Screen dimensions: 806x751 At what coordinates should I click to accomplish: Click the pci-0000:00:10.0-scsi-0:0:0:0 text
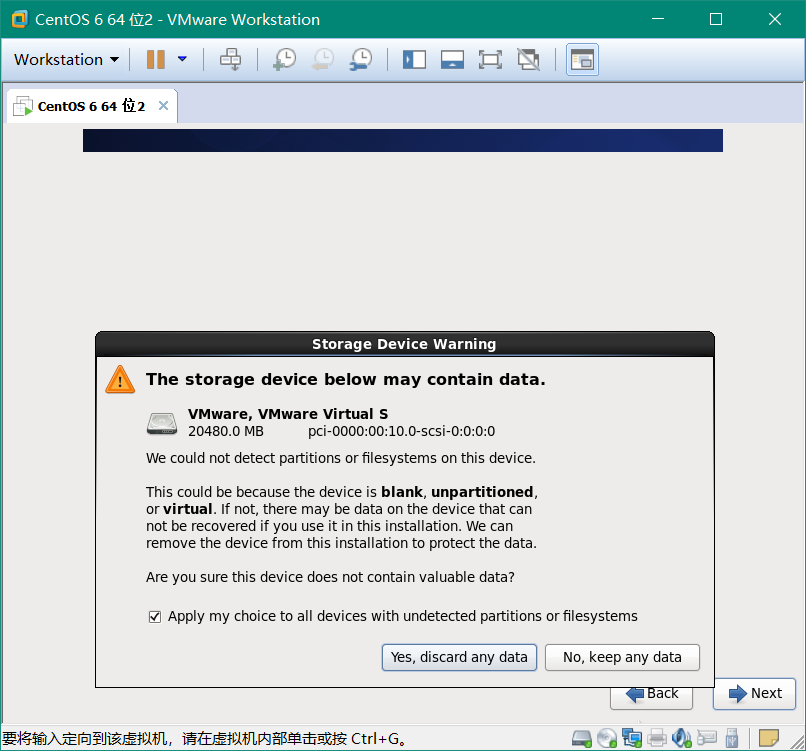(401, 431)
